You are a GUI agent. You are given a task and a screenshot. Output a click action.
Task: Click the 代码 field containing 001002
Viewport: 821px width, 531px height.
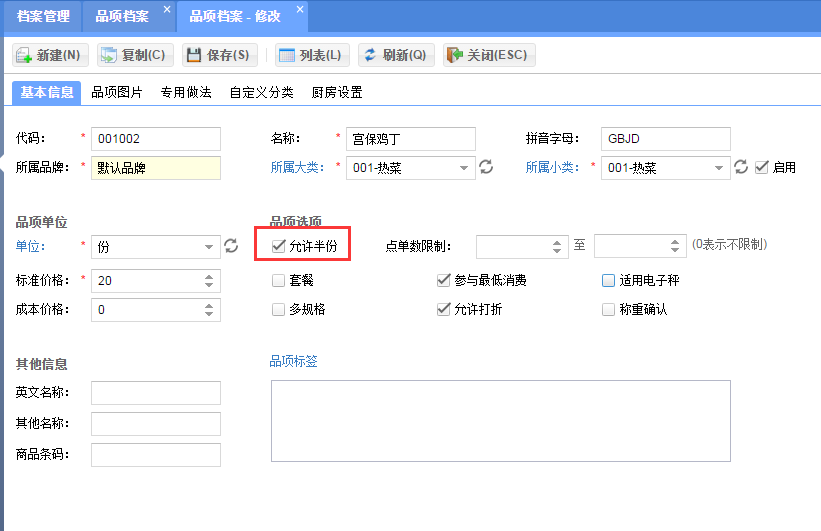pyautogui.click(x=156, y=139)
